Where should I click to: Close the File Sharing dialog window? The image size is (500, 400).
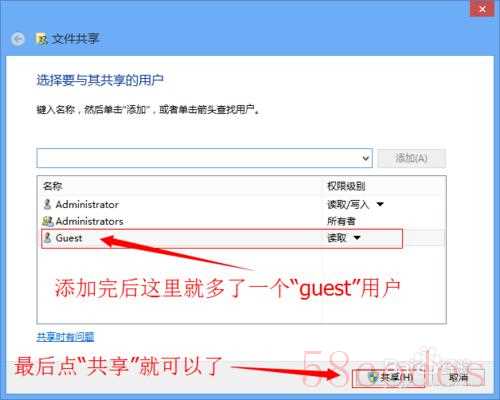482,9
